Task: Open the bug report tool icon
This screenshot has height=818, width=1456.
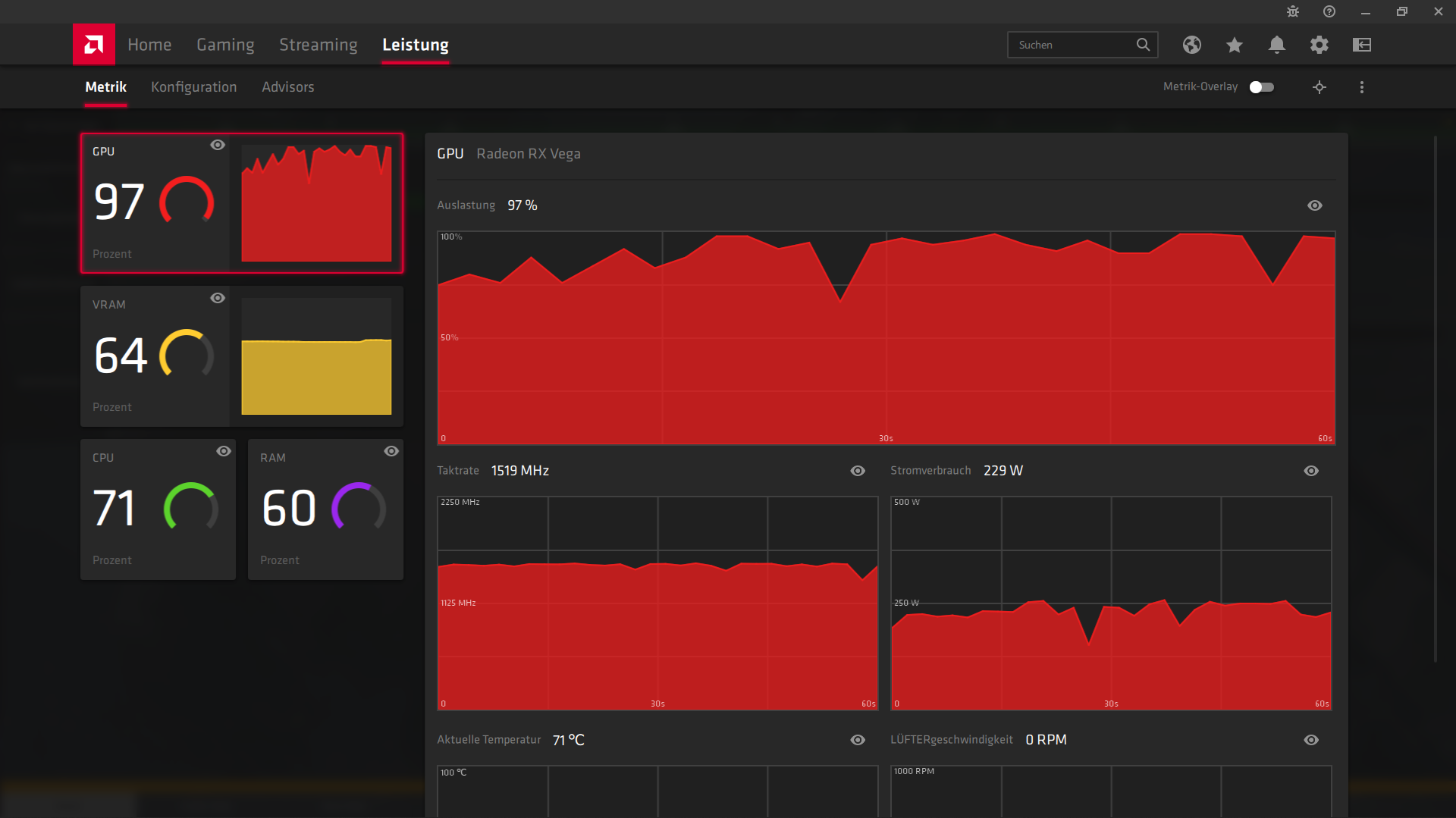Action: pyautogui.click(x=1293, y=11)
